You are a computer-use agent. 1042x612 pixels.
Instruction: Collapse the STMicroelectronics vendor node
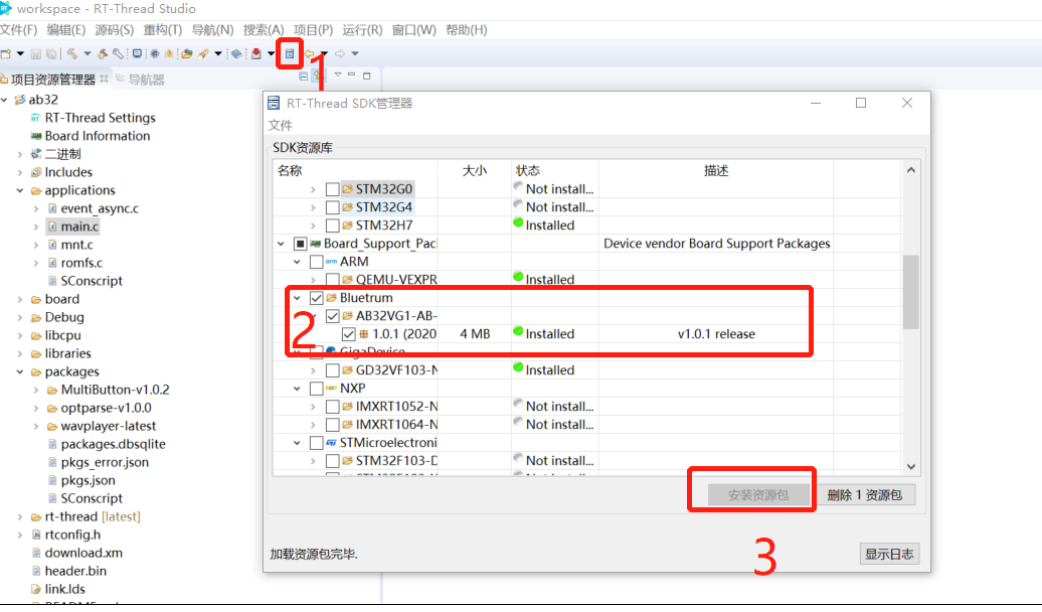click(297, 443)
